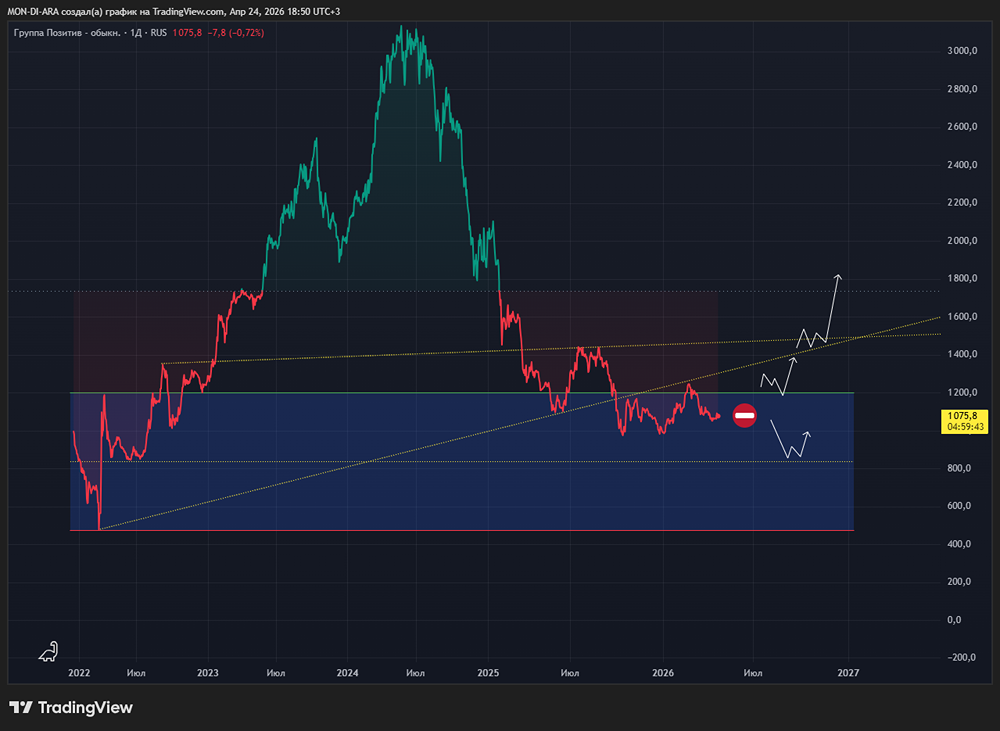Click the 2027 label on time axis
The width and height of the screenshot is (1000, 731).
click(848, 673)
